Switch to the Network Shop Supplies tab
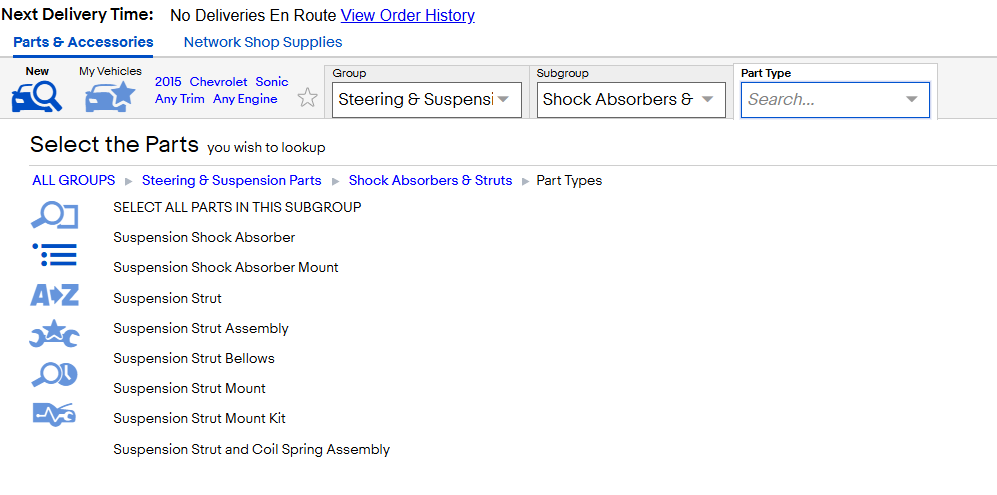997x495 pixels. [x=263, y=42]
